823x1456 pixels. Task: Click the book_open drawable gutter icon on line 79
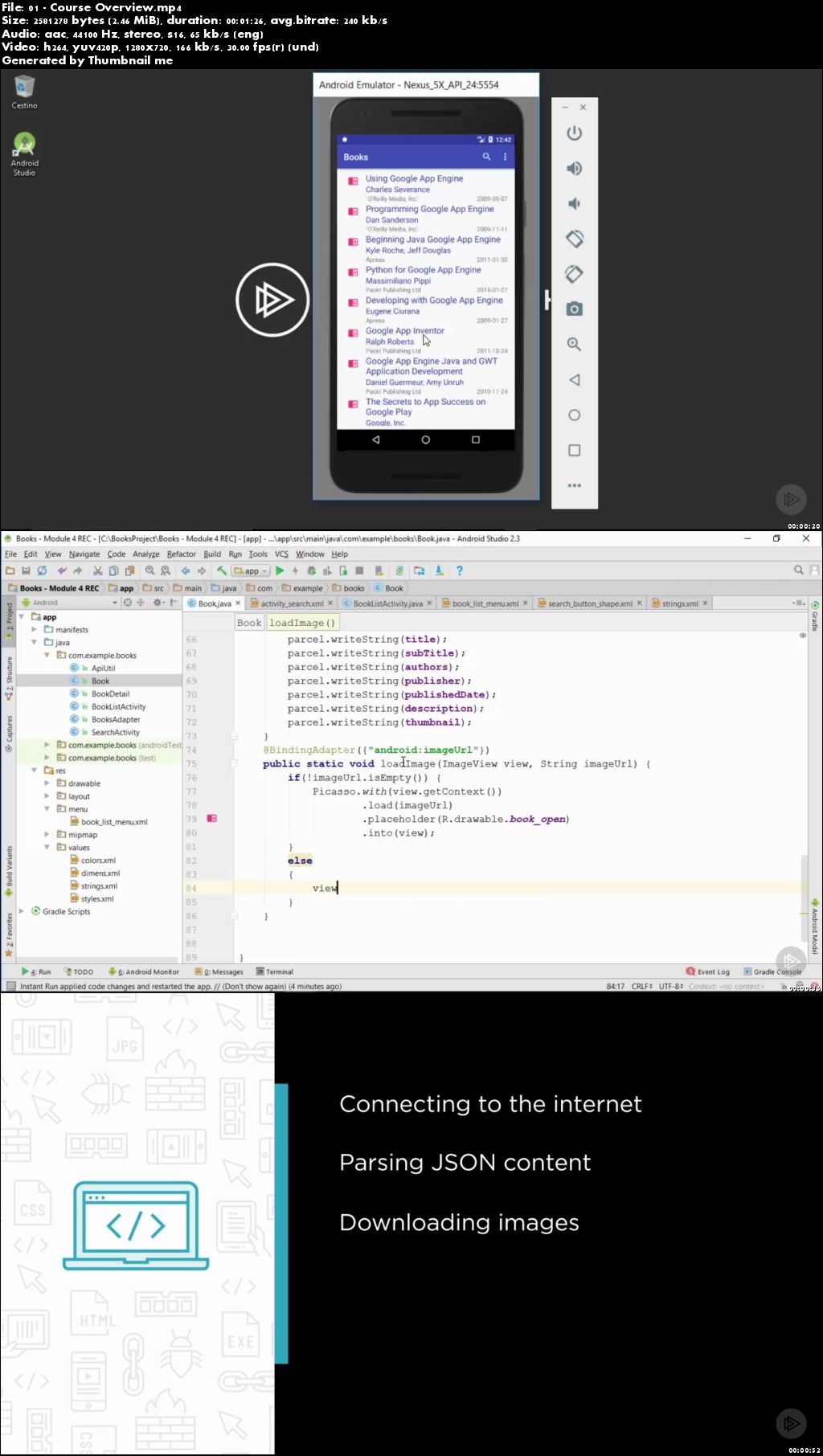tap(212, 818)
